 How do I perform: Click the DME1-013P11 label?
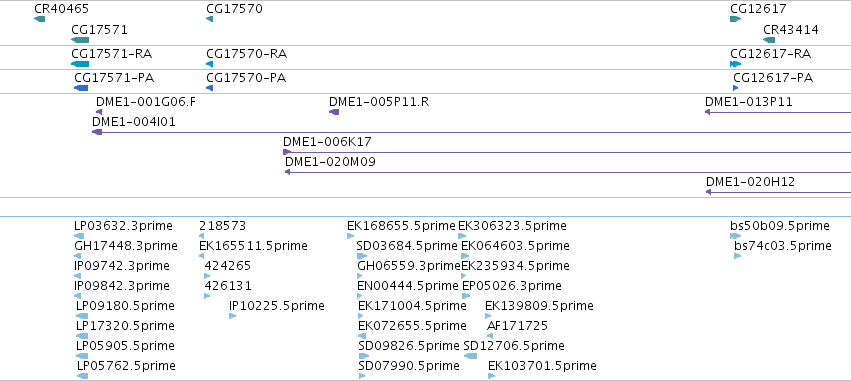(x=748, y=102)
